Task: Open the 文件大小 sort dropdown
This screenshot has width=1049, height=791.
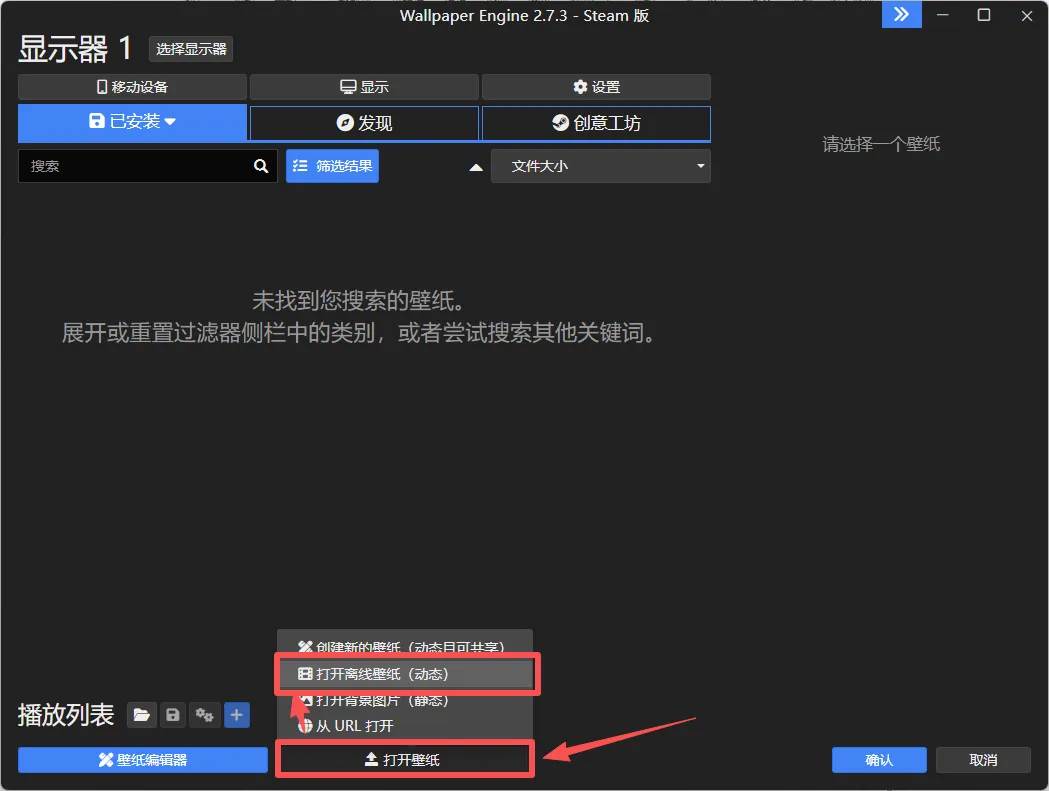Action: [x=600, y=166]
